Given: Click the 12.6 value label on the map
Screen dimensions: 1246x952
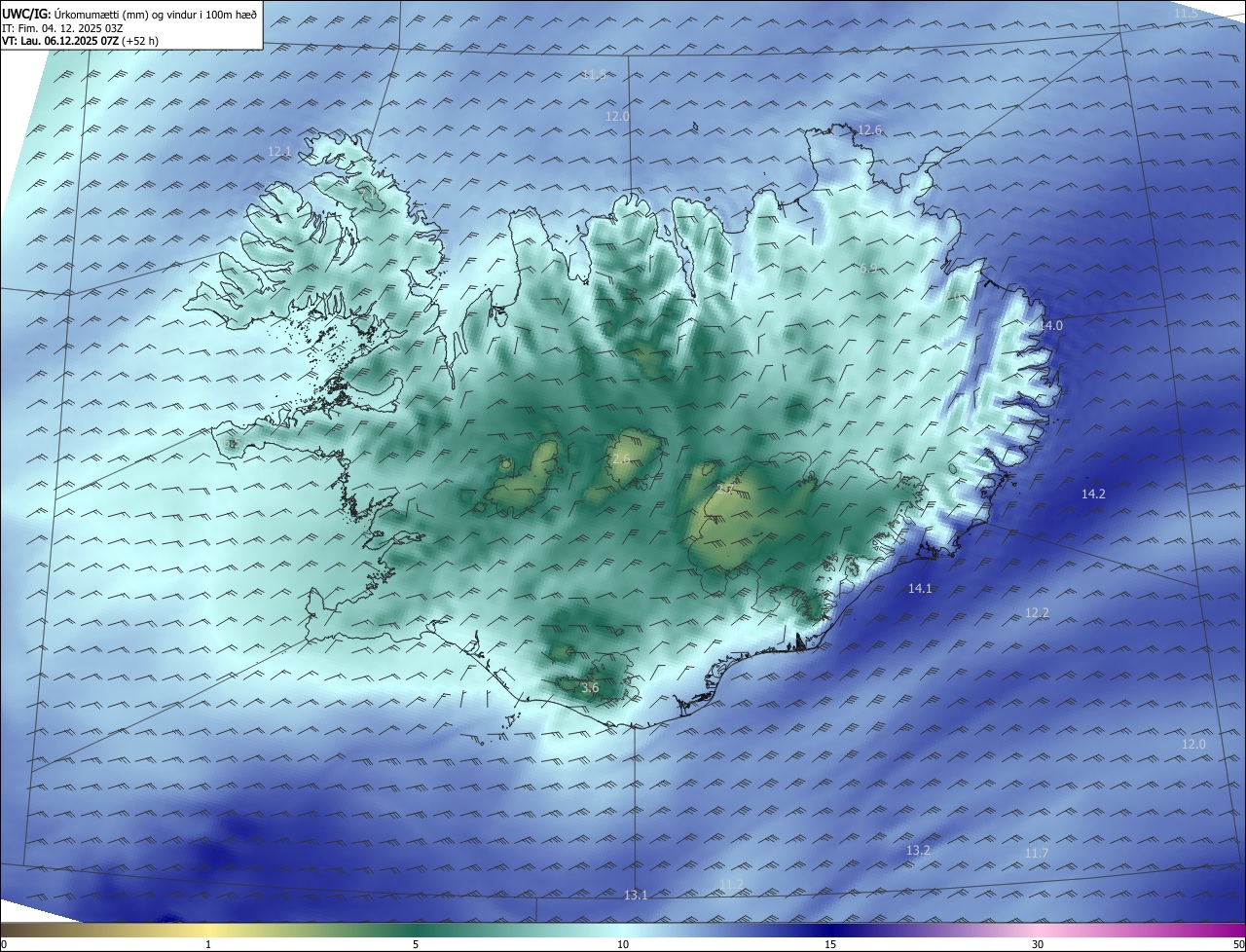Looking at the screenshot, I should point(869,129).
